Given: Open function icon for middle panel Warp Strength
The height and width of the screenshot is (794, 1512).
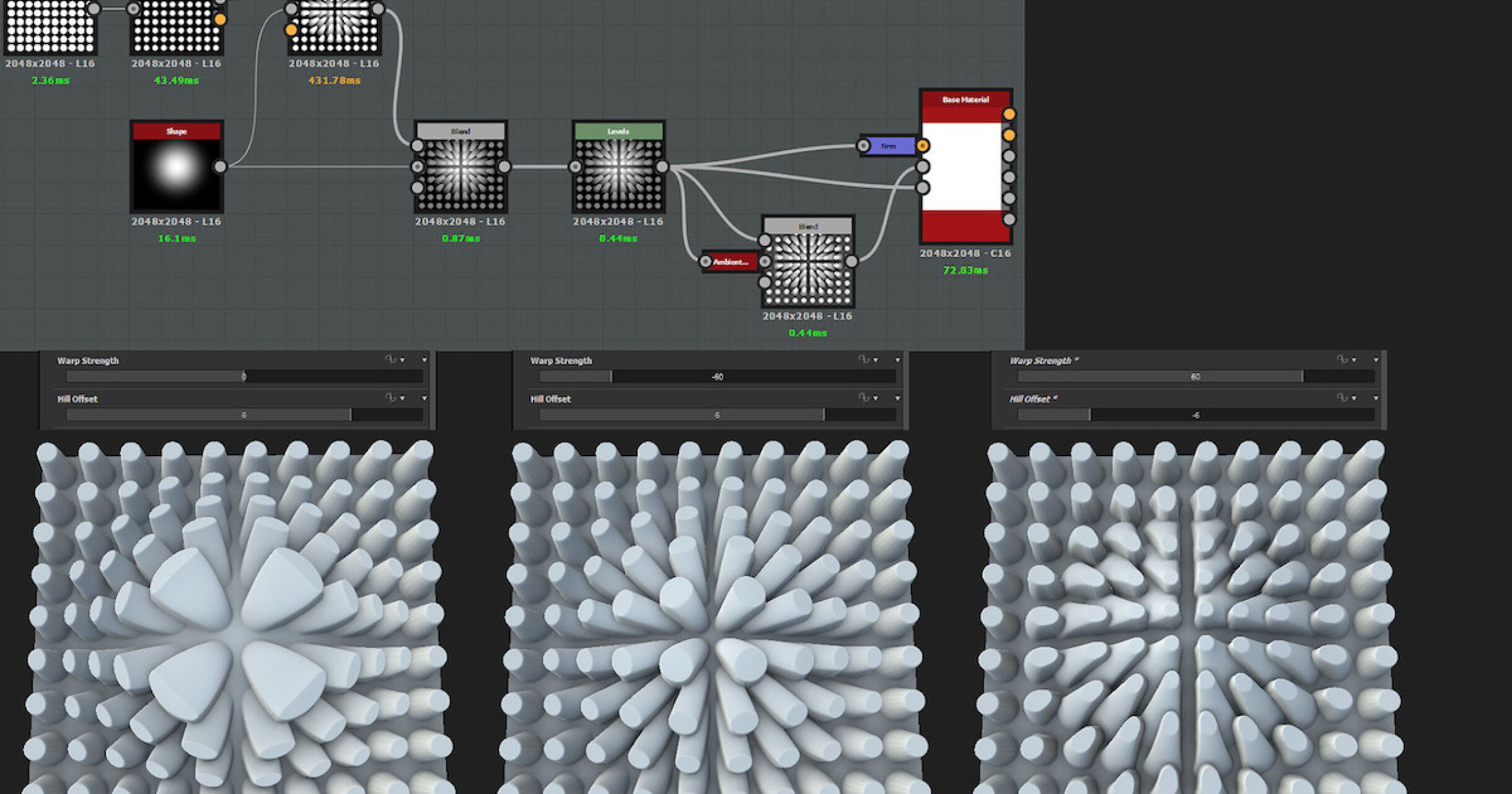Looking at the screenshot, I should tap(863, 360).
